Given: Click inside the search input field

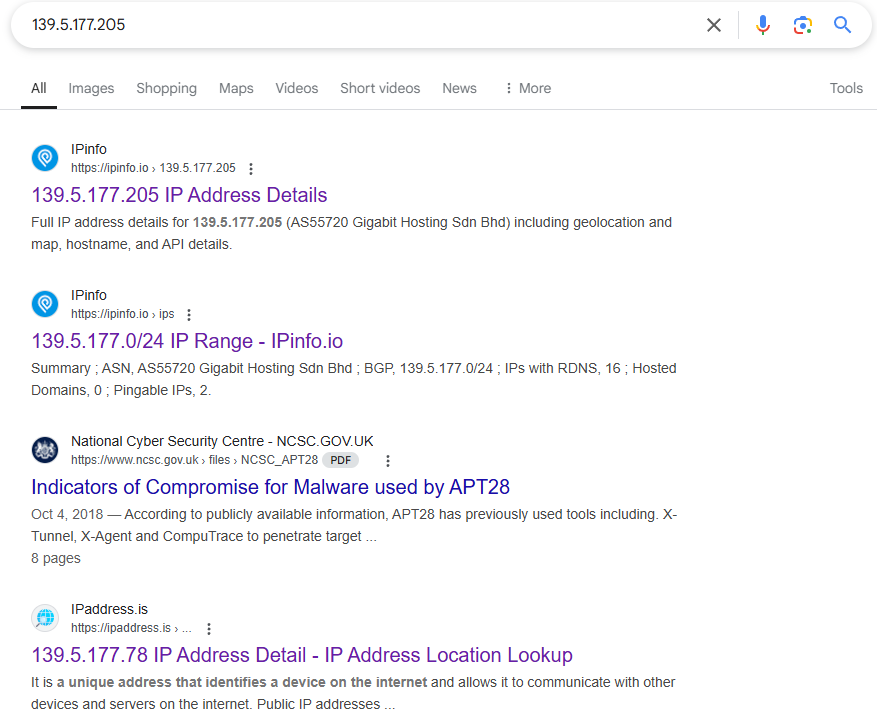Looking at the screenshot, I should point(350,25).
